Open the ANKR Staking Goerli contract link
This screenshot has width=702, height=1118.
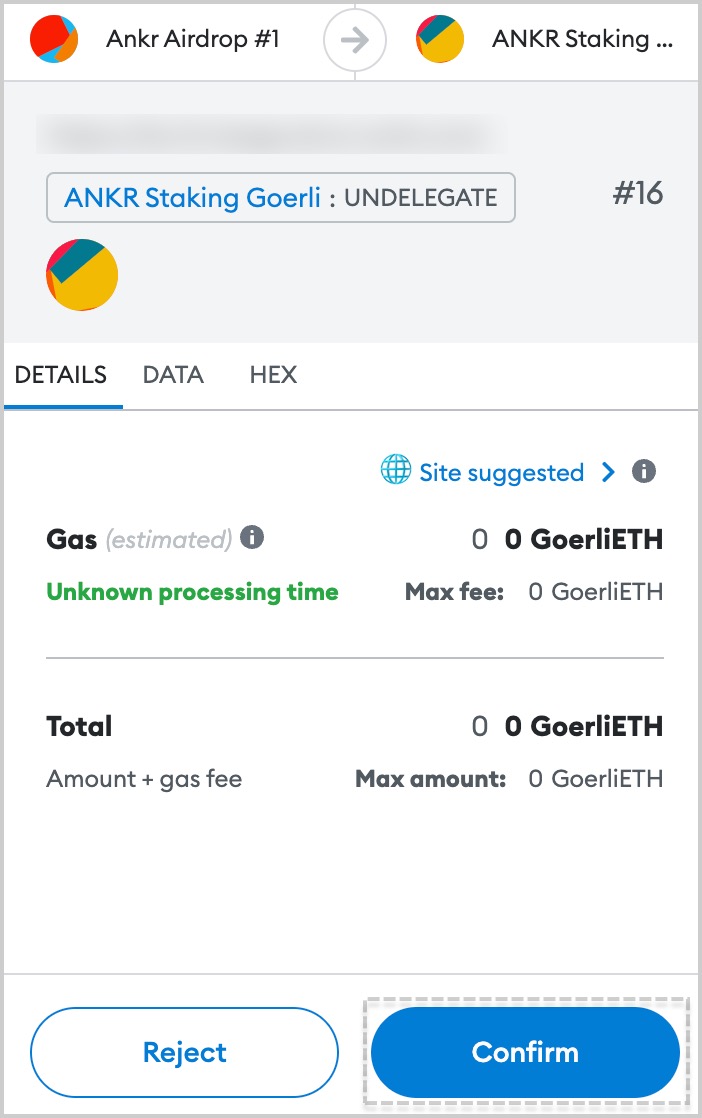coord(192,198)
